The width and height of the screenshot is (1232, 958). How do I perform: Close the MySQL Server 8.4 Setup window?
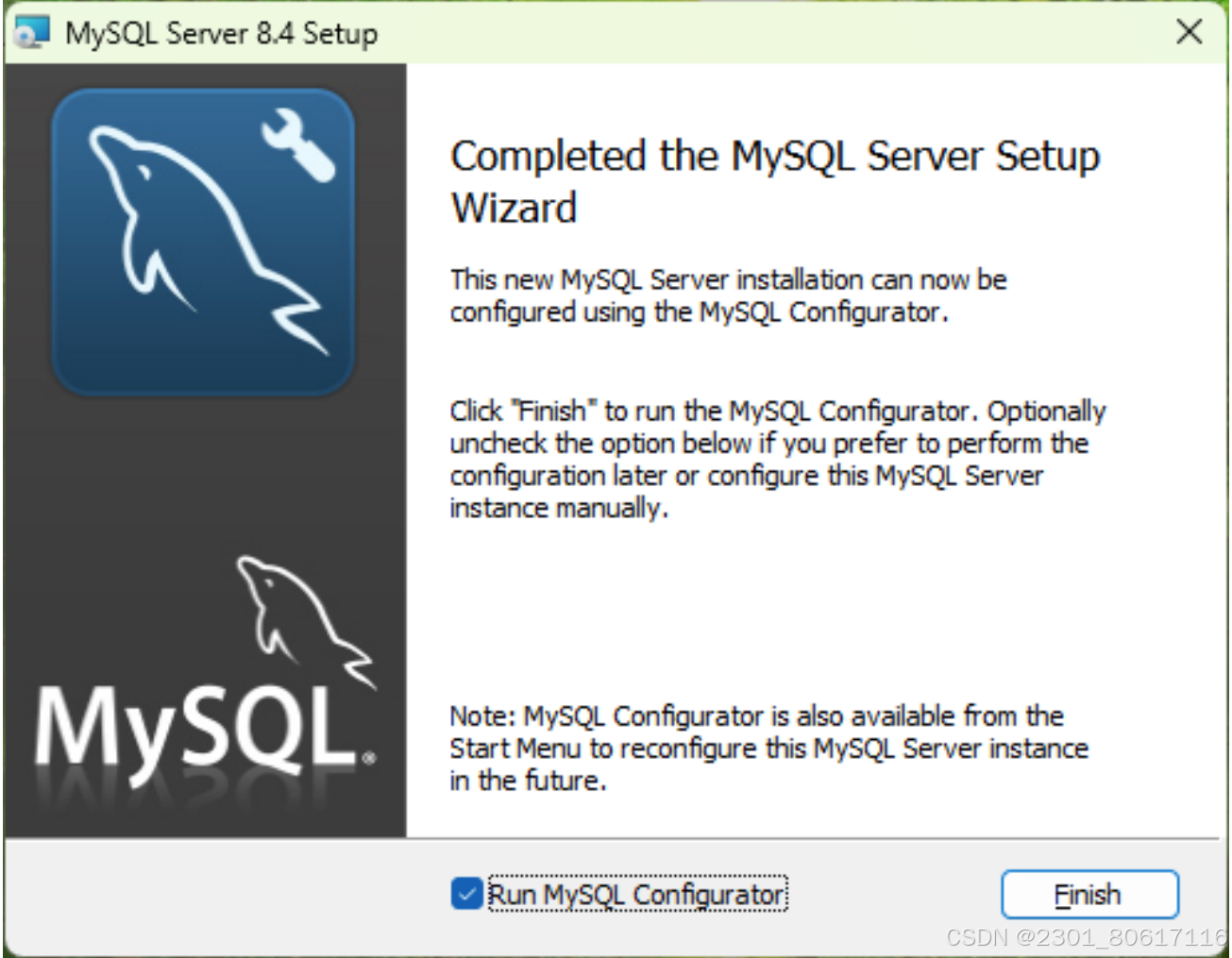coord(1189,31)
